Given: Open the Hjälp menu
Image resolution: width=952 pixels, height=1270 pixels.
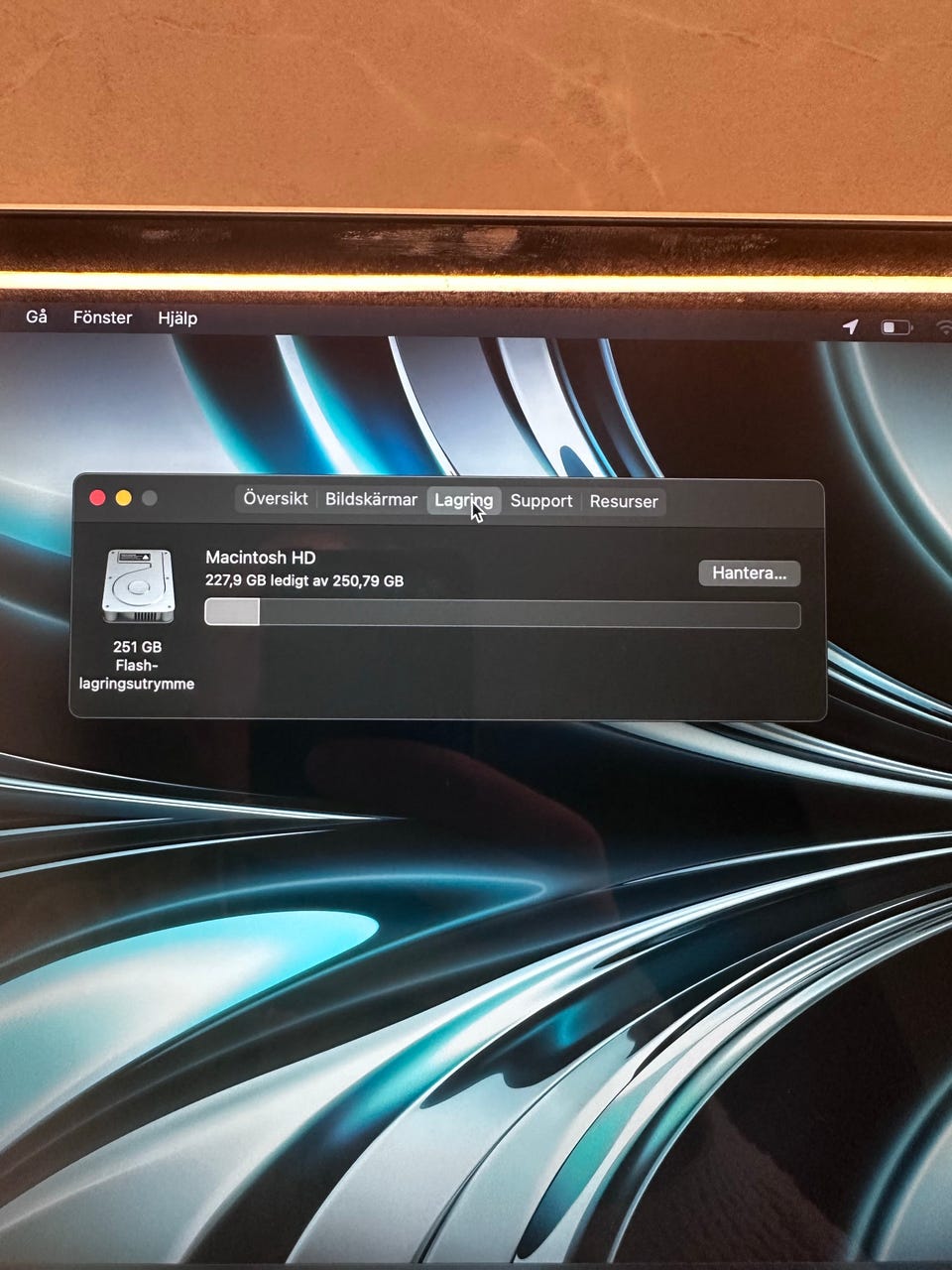Looking at the screenshot, I should [x=178, y=318].
